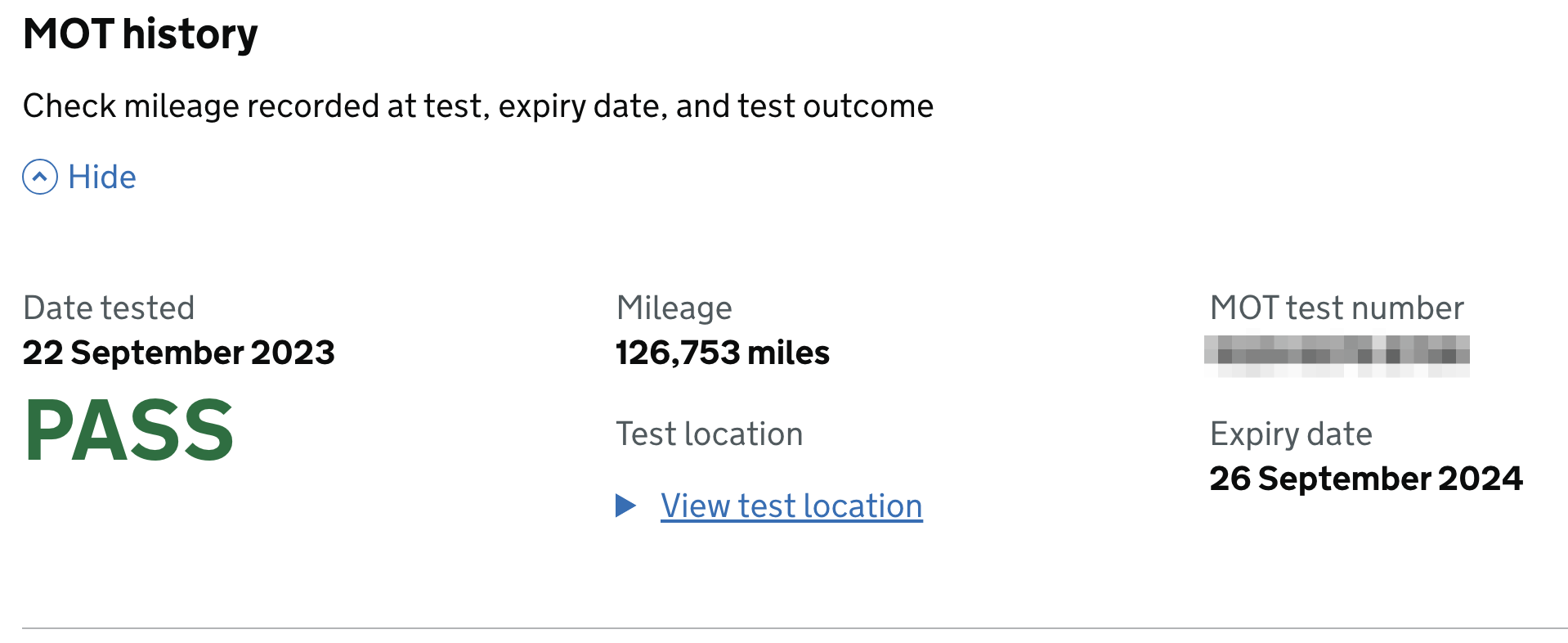The image size is (1568, 643).
Task: Click the year '2023' in the tested date
Action: pos(293,353)
